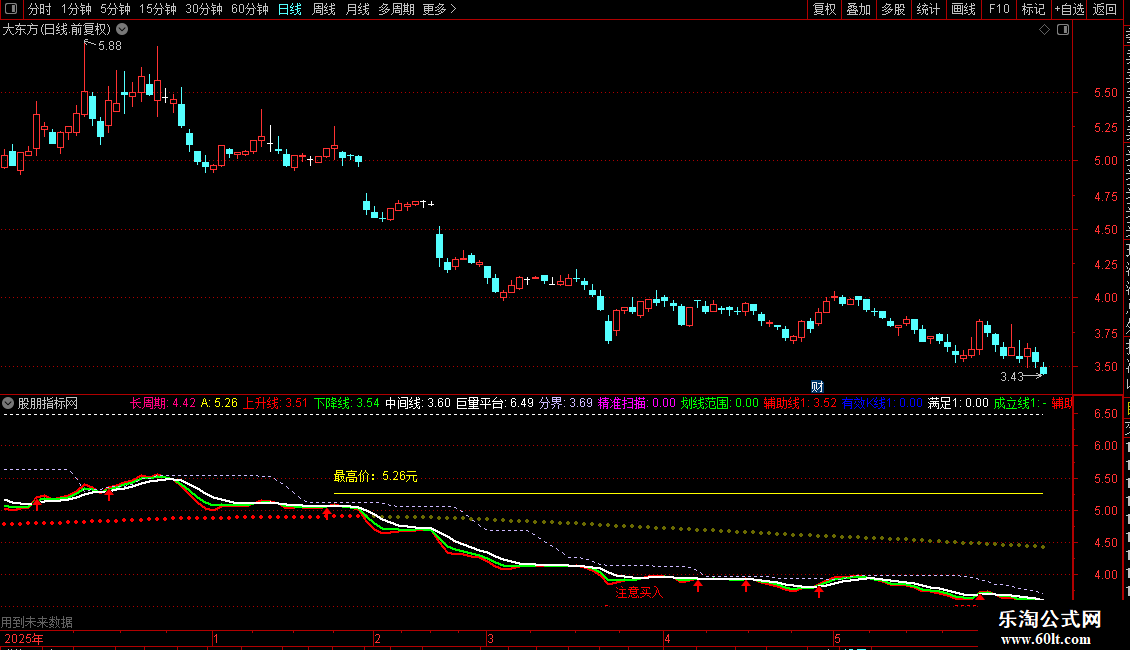Viewport: 1130px width, 650px height.
Task: Click 辅助线1: 3.52 indicator value
Action: pyautogui.click(x=800, y=404)
